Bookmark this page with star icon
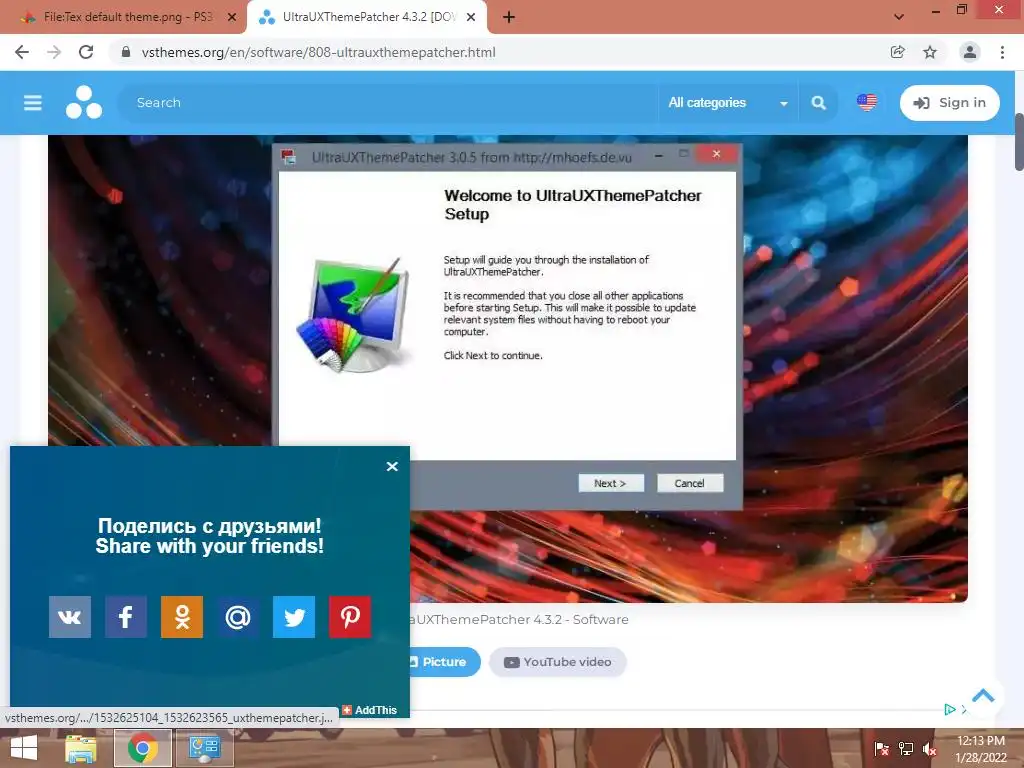 [x=930, y=52]
